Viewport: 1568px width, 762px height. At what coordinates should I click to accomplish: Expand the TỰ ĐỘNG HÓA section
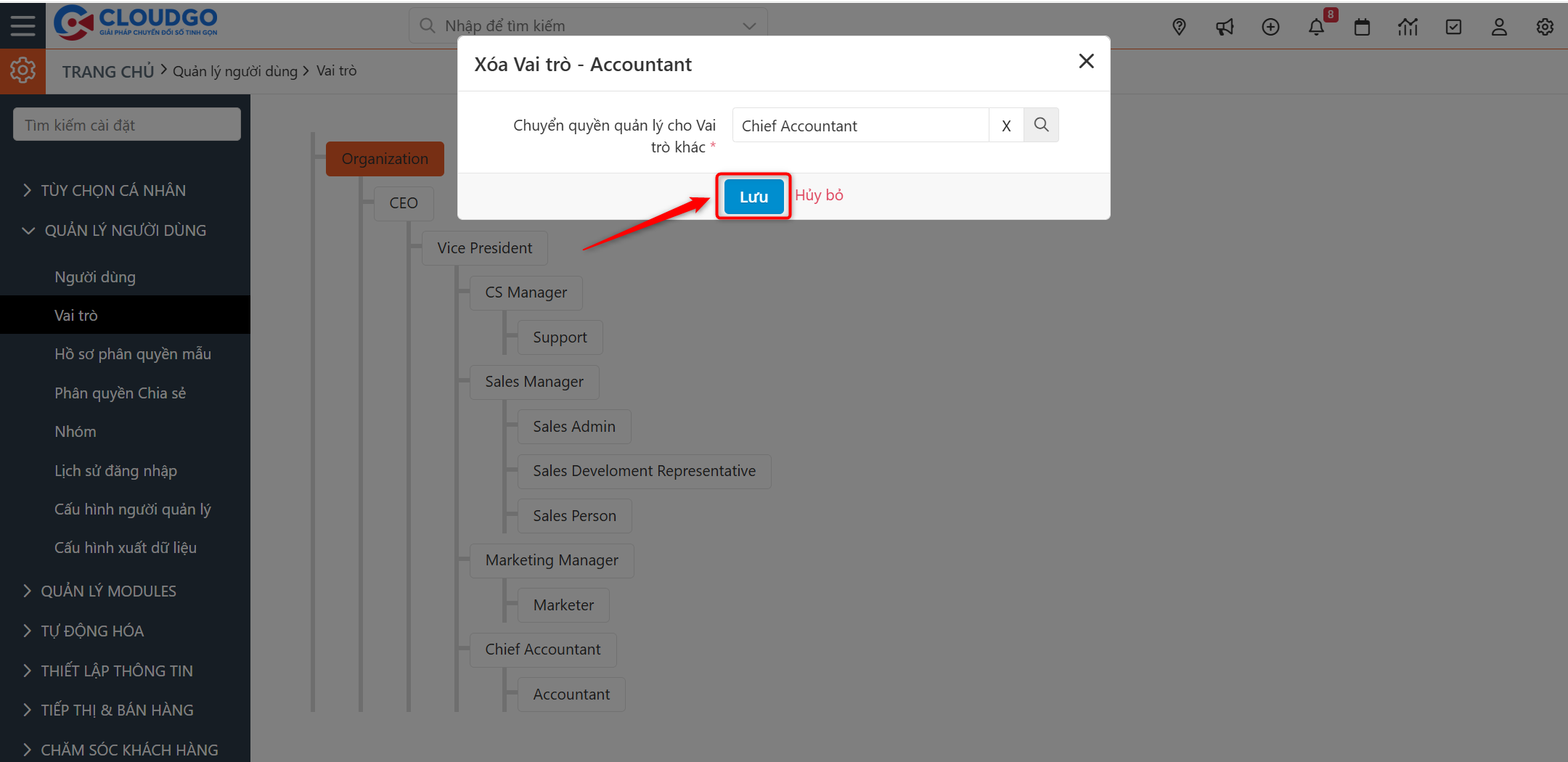tap(91, 631)
